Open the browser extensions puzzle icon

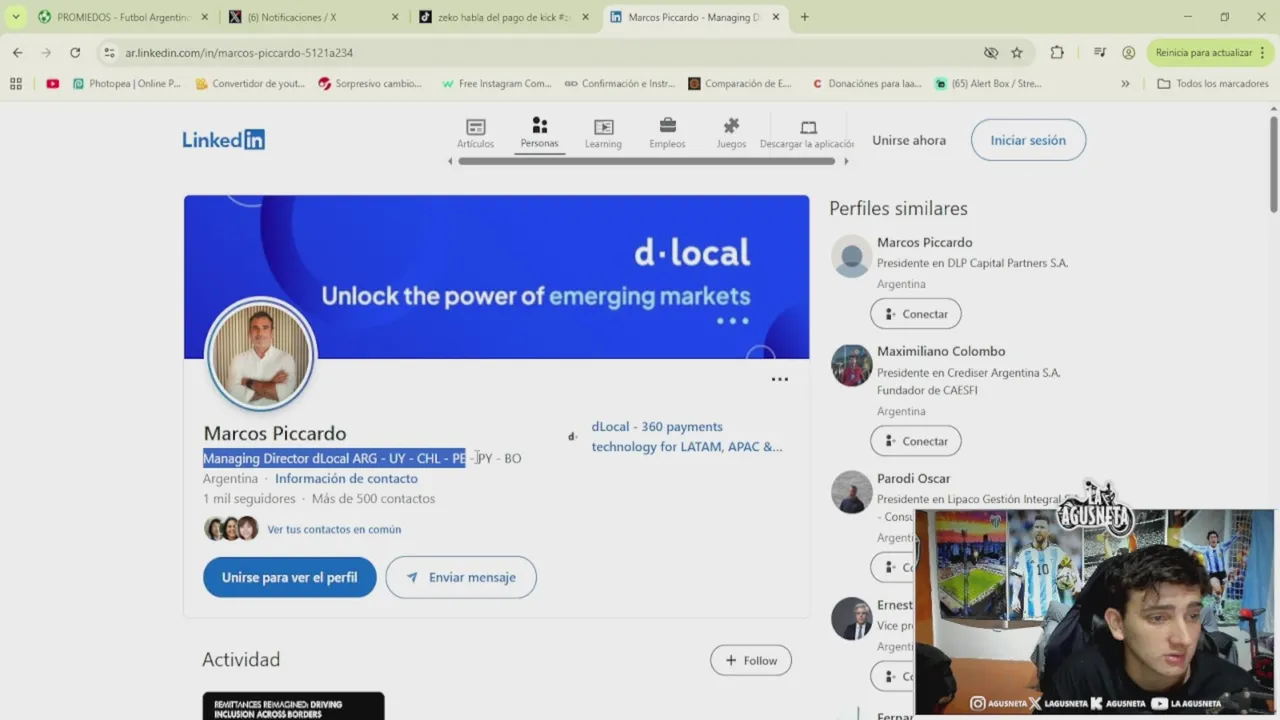pyautogui.click(x=1057, y=53)
